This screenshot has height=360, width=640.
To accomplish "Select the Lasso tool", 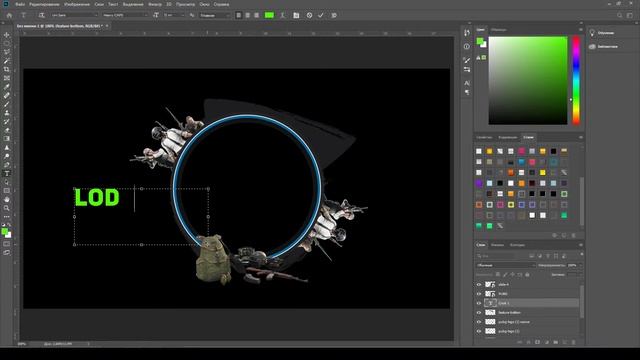I will [7, 52].
